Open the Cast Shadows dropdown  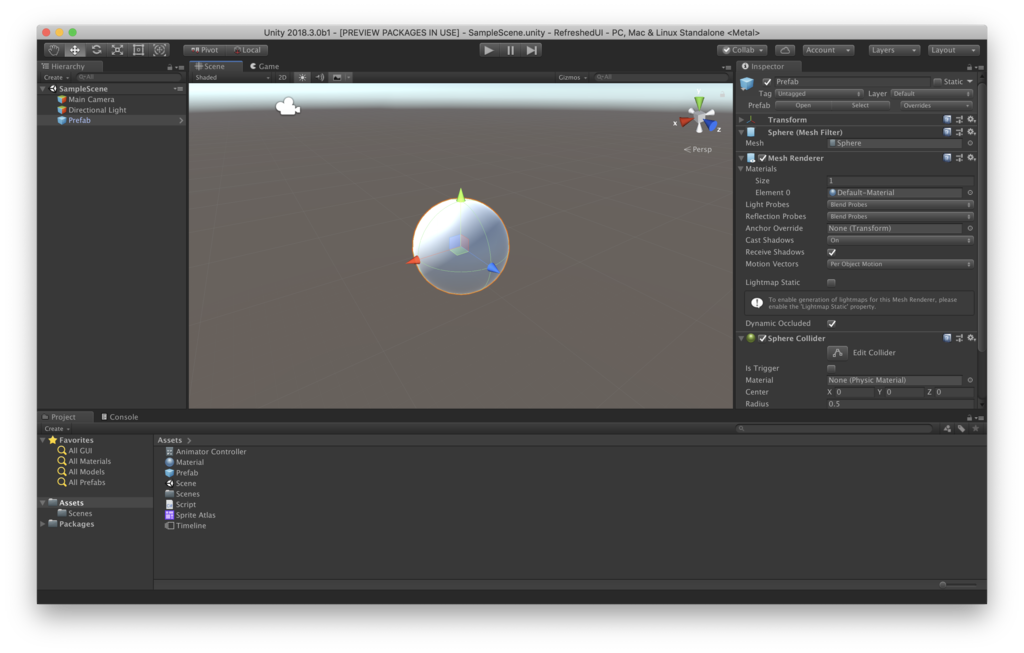[x=900, y=240]
